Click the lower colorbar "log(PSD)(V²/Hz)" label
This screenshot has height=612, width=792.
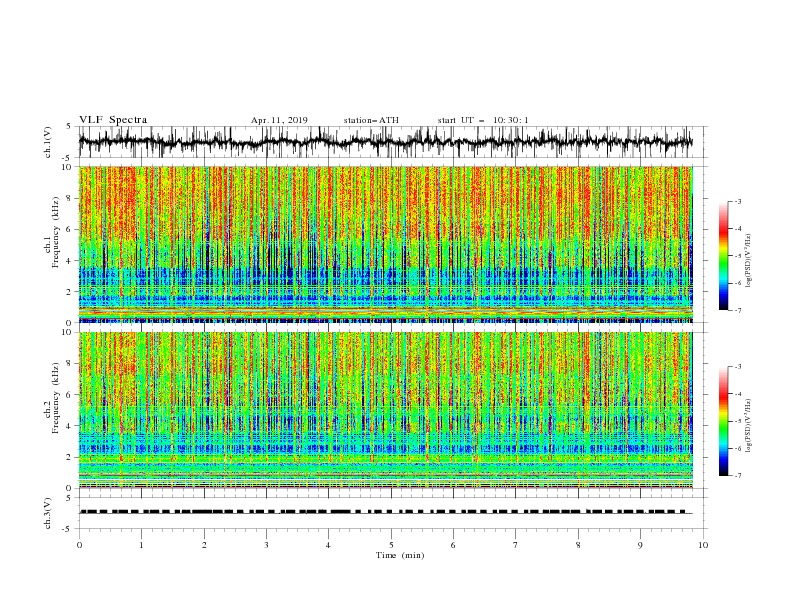pos(749,425)
